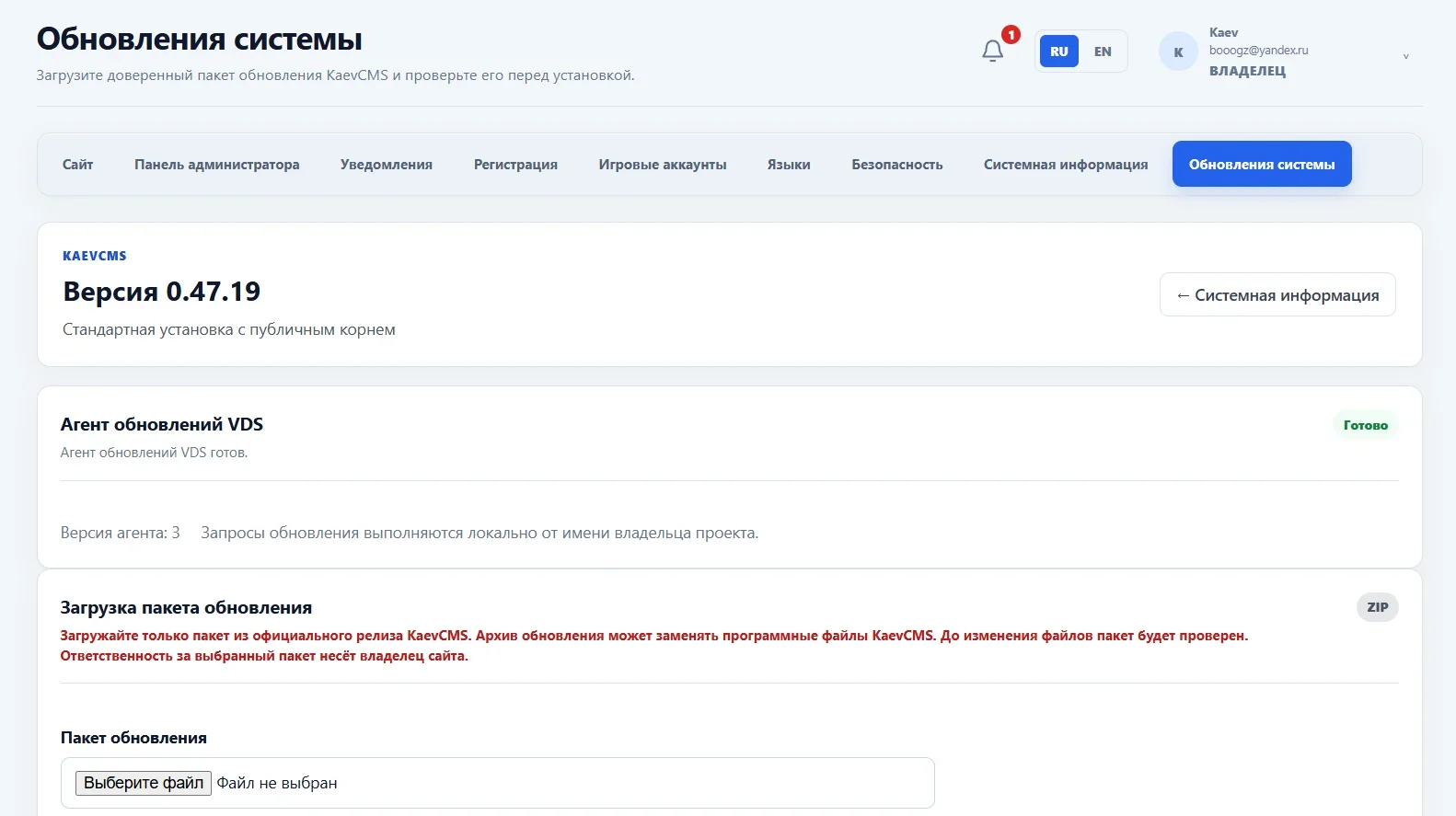Switch language to RU
The image size is (1456, 816).
click(1059, 52)
